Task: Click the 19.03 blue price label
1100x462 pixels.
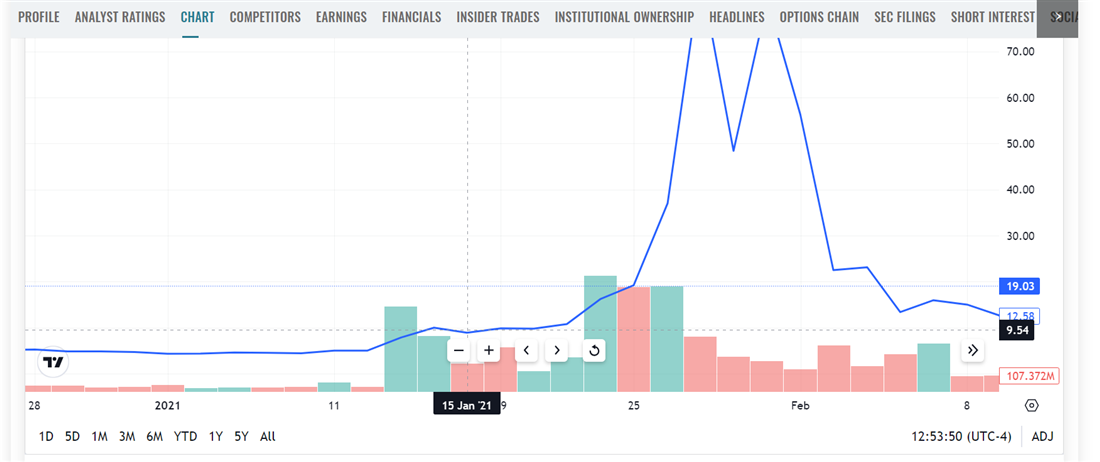Action: tap(1019, 286)
